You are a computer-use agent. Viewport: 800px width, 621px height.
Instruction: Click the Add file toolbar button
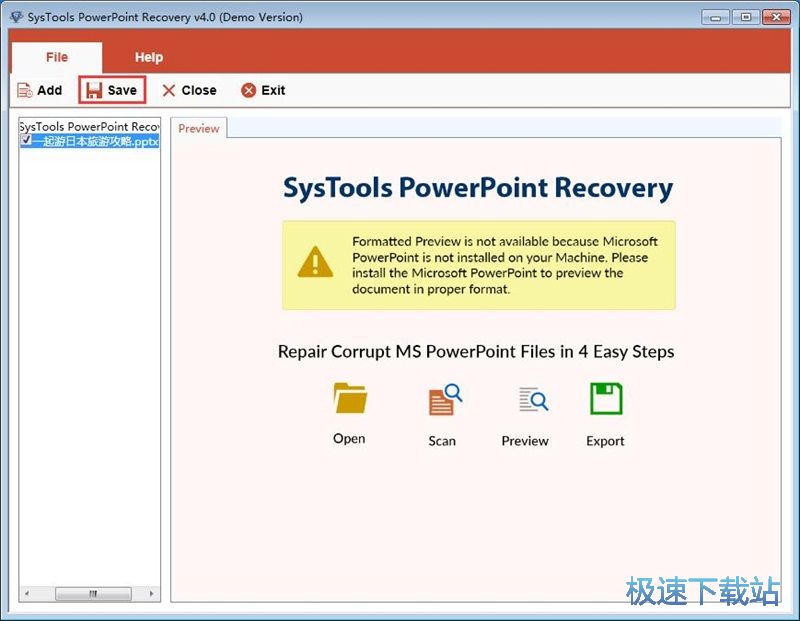(x=40, y=90)
